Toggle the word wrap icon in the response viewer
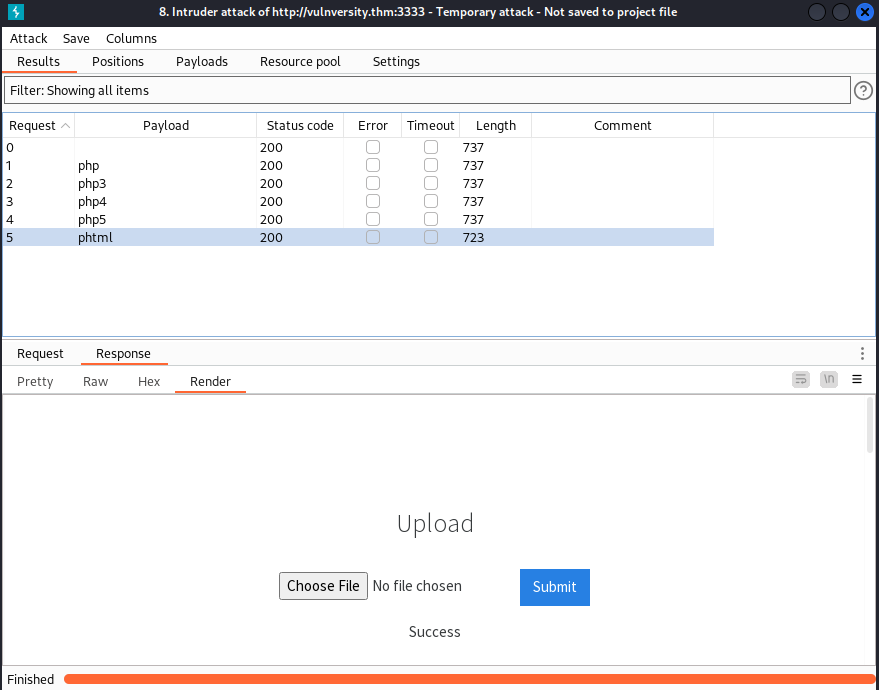Image resolution: width=879 pixels, height=690 pixels. (x=801, y=379)
